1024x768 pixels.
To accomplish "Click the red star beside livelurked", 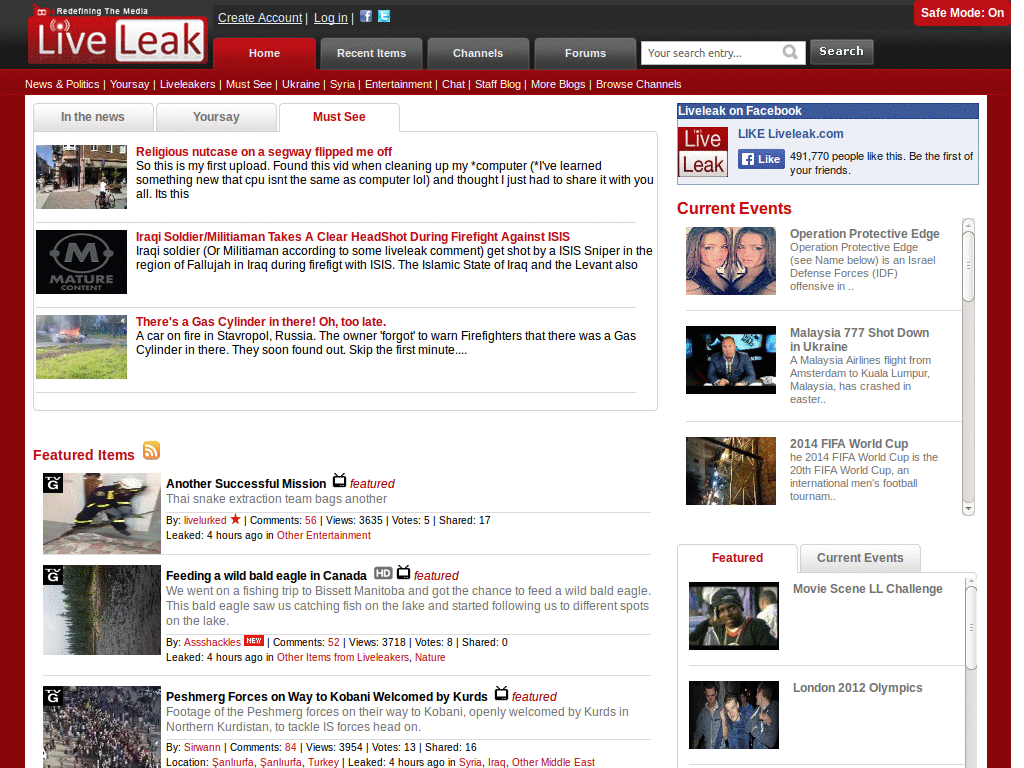I will point(237,520).
